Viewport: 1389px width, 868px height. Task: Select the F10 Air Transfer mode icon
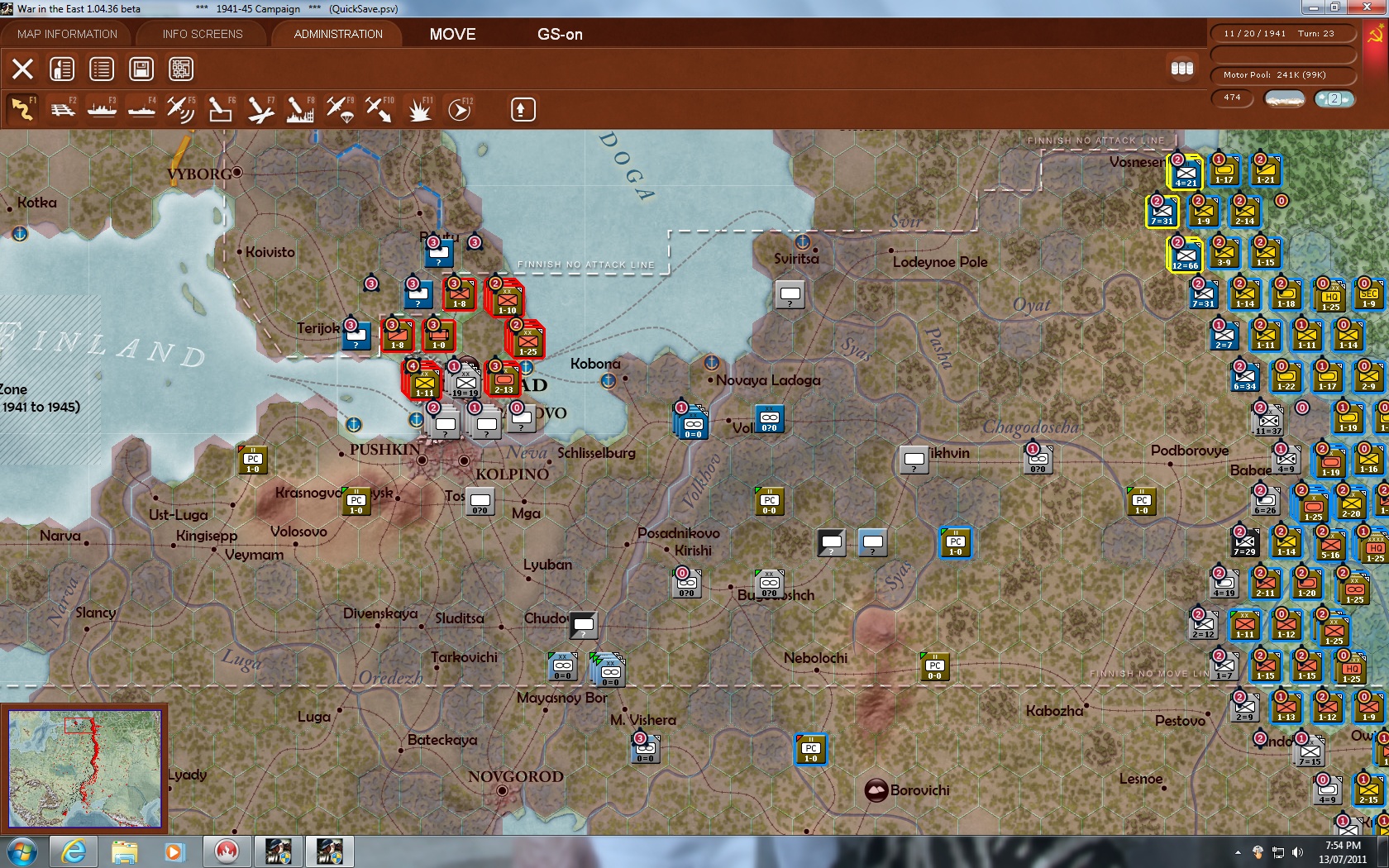click(x=379, y=109)
